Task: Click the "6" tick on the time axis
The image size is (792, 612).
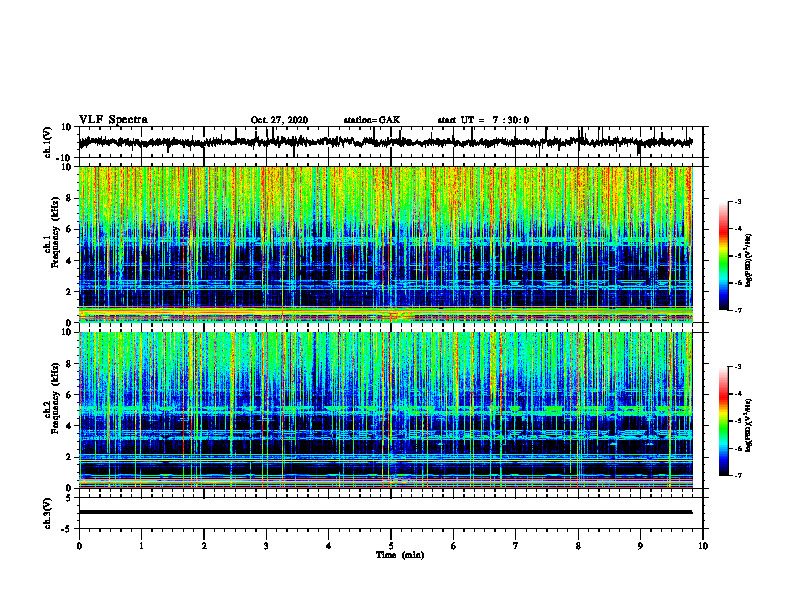Action: 454,546
